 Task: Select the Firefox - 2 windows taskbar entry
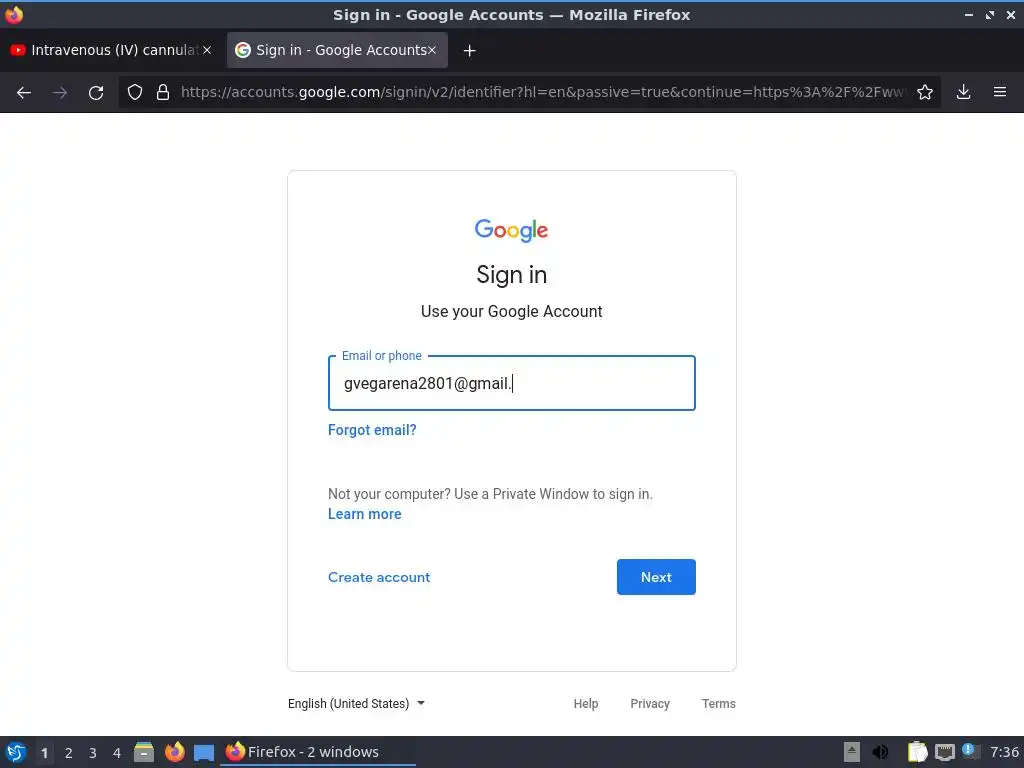(x=318, y=752)
